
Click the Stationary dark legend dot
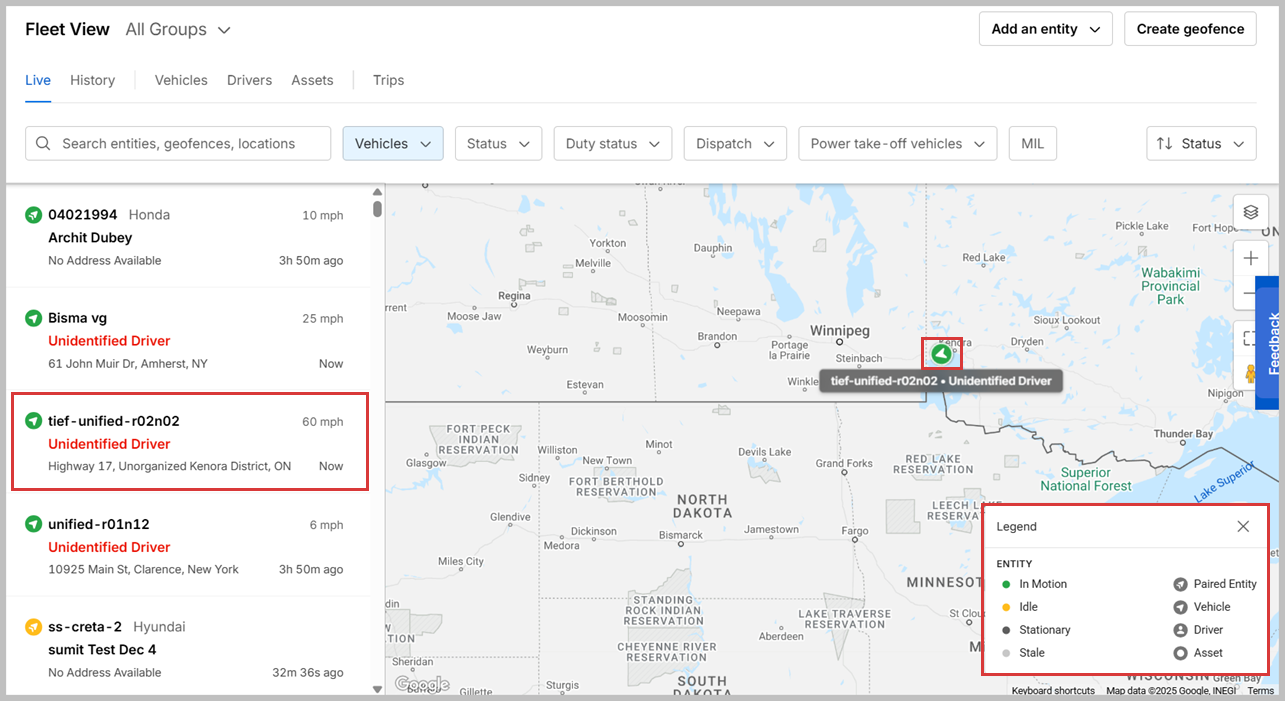point(1006,630)
